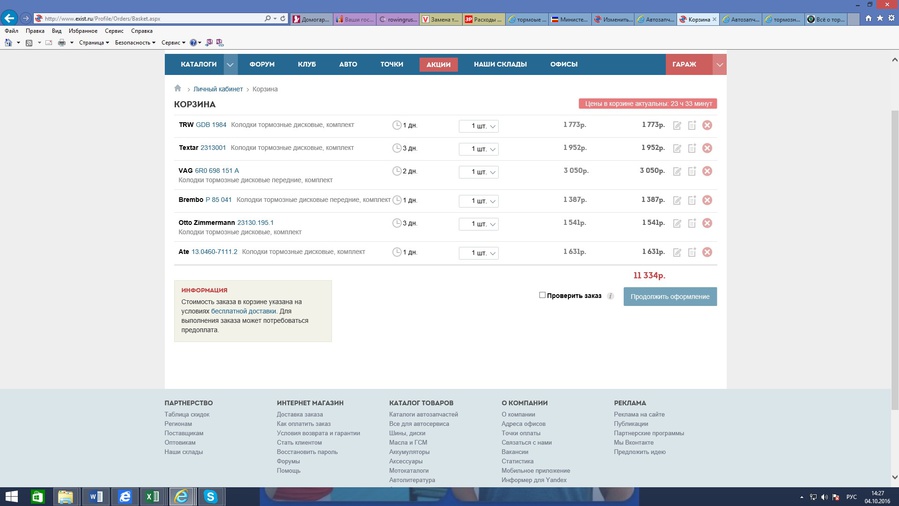Open the browser favorites star icon
The height and width of the screenshot is (506, 899).
pos(880,18)
